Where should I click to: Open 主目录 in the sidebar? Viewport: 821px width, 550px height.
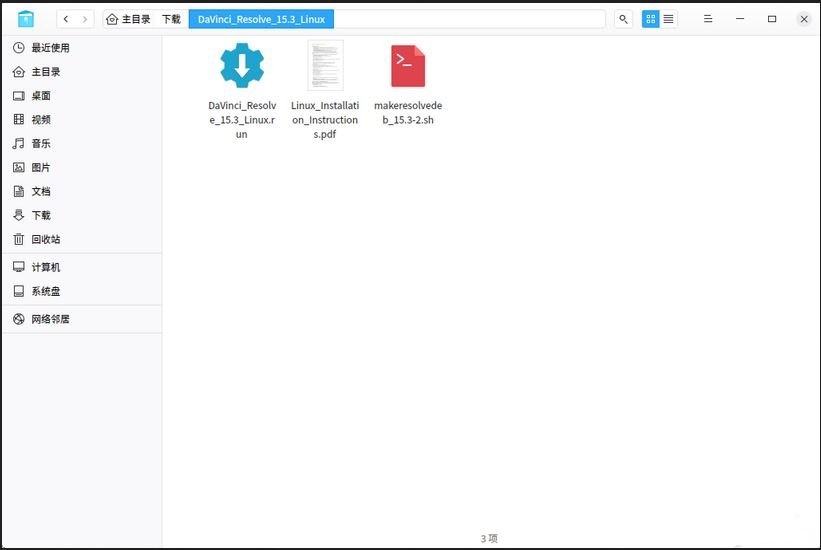82,72
